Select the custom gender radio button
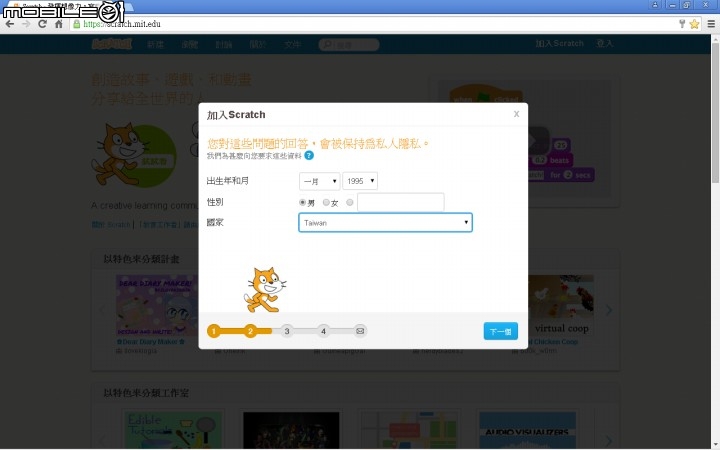The width and height of the screenshot is (720, 450). click(x=350, y=202)
